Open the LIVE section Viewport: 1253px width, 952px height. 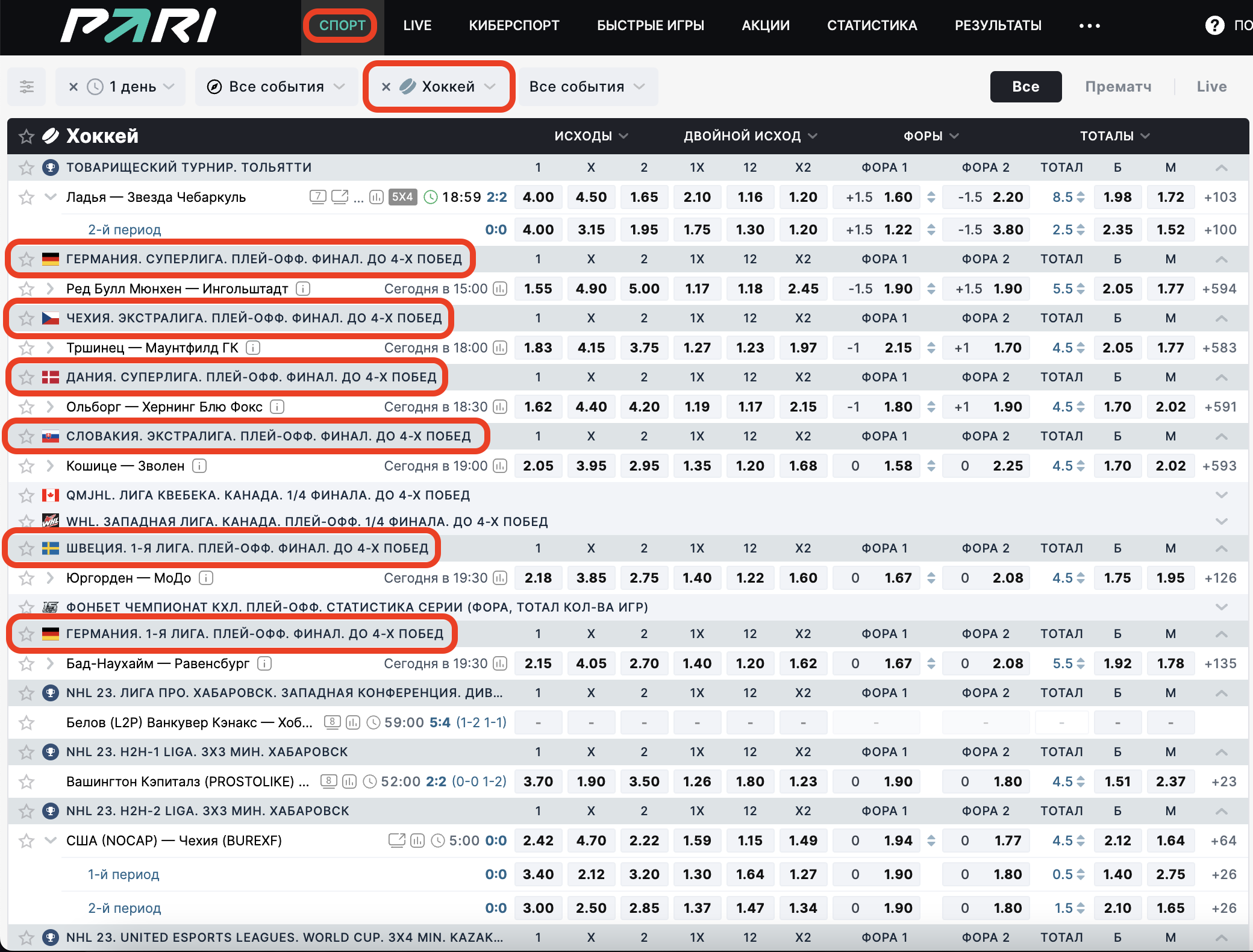tap(417, 25)
